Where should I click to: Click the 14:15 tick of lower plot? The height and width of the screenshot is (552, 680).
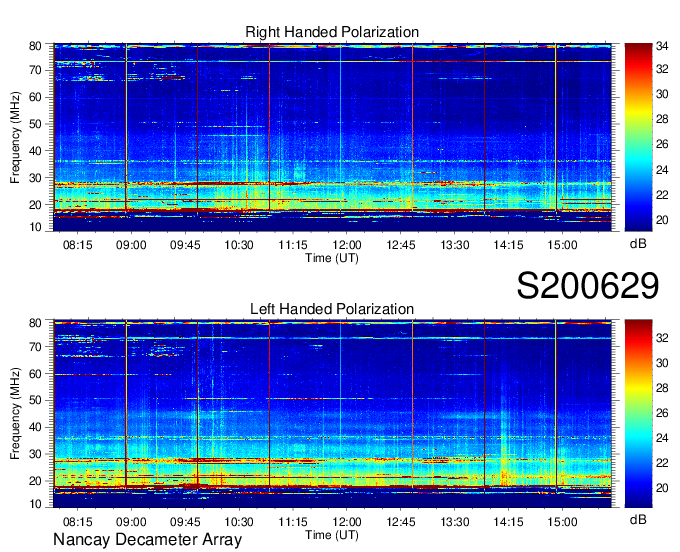point(508,522)
